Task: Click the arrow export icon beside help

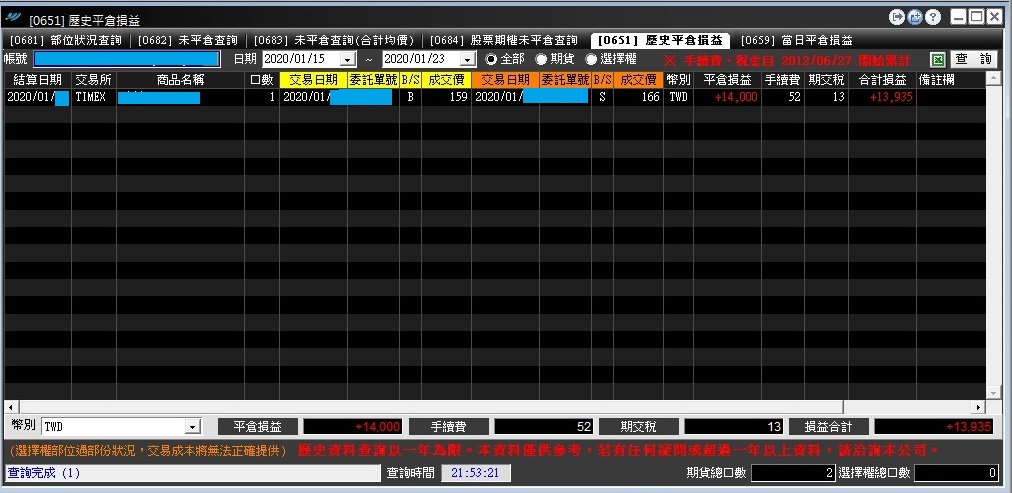Action: point(896,17)
